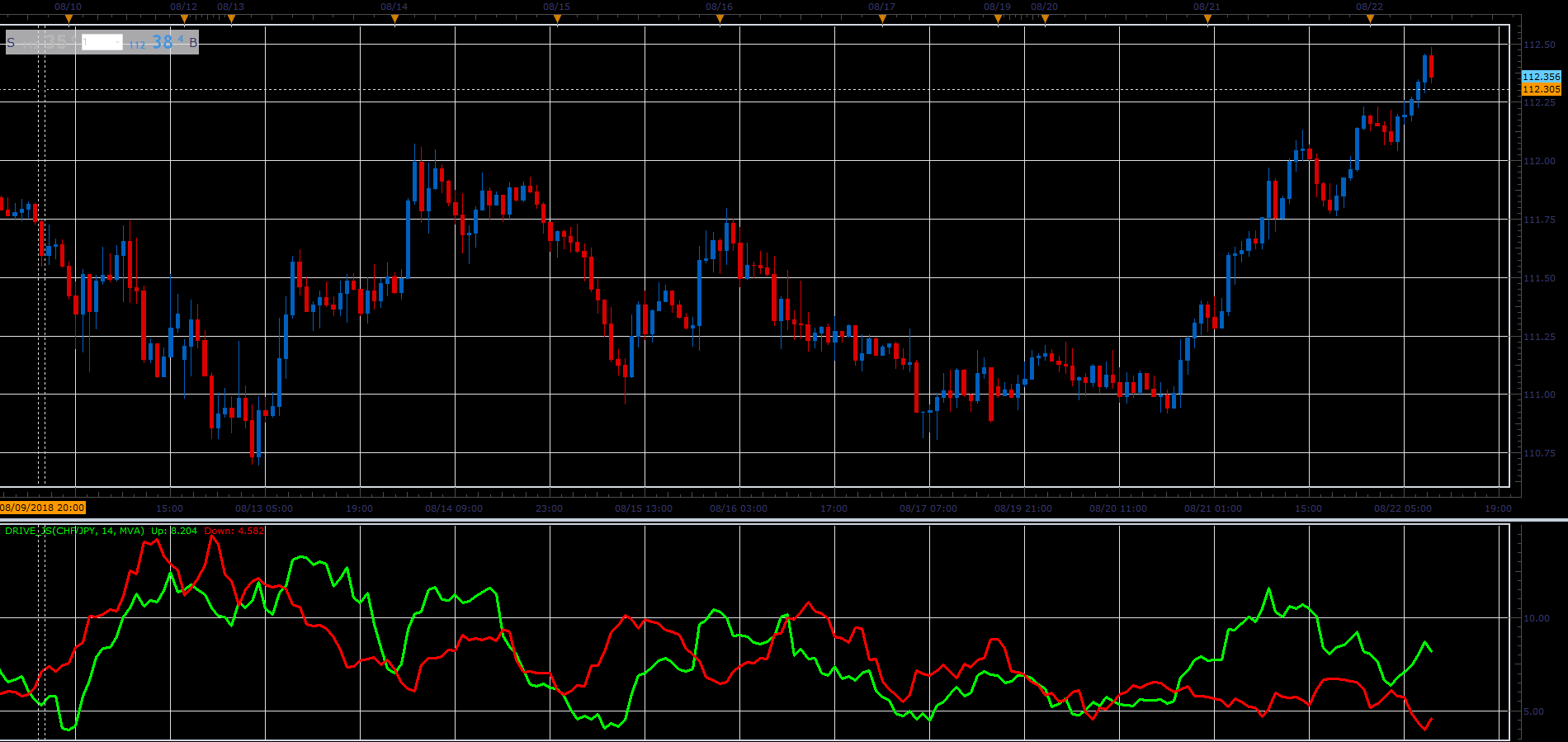1568x742 pixels.
Task: Click the day marker triangle for 08/17
Action: [882, 18]
